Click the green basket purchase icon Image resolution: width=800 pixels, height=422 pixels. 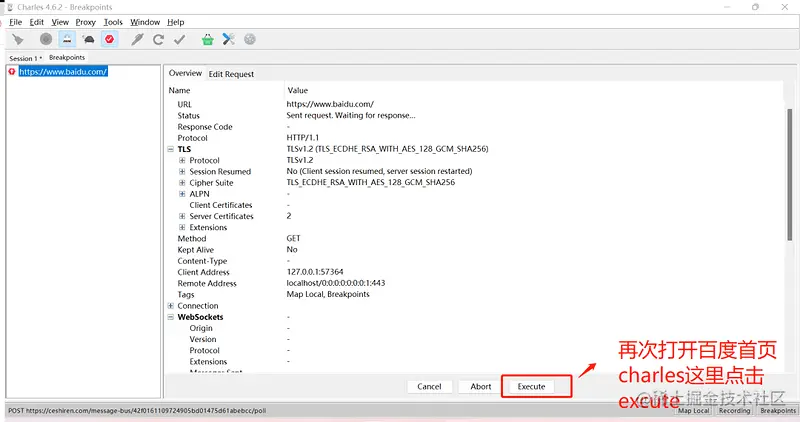[207, 39]
